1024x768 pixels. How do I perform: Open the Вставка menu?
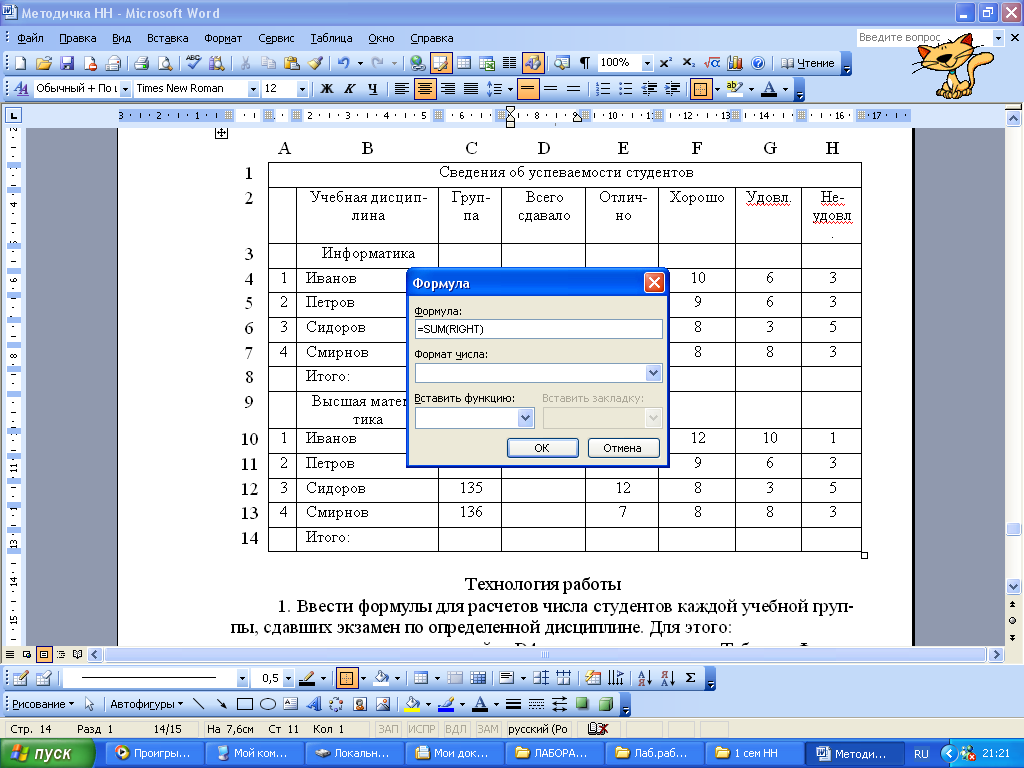click(x=167, y=38)
